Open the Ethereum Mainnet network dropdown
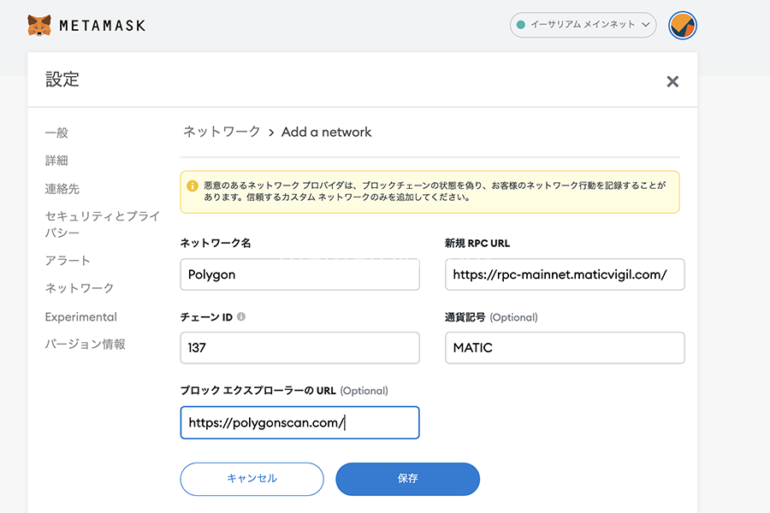 tap(583, 25)
